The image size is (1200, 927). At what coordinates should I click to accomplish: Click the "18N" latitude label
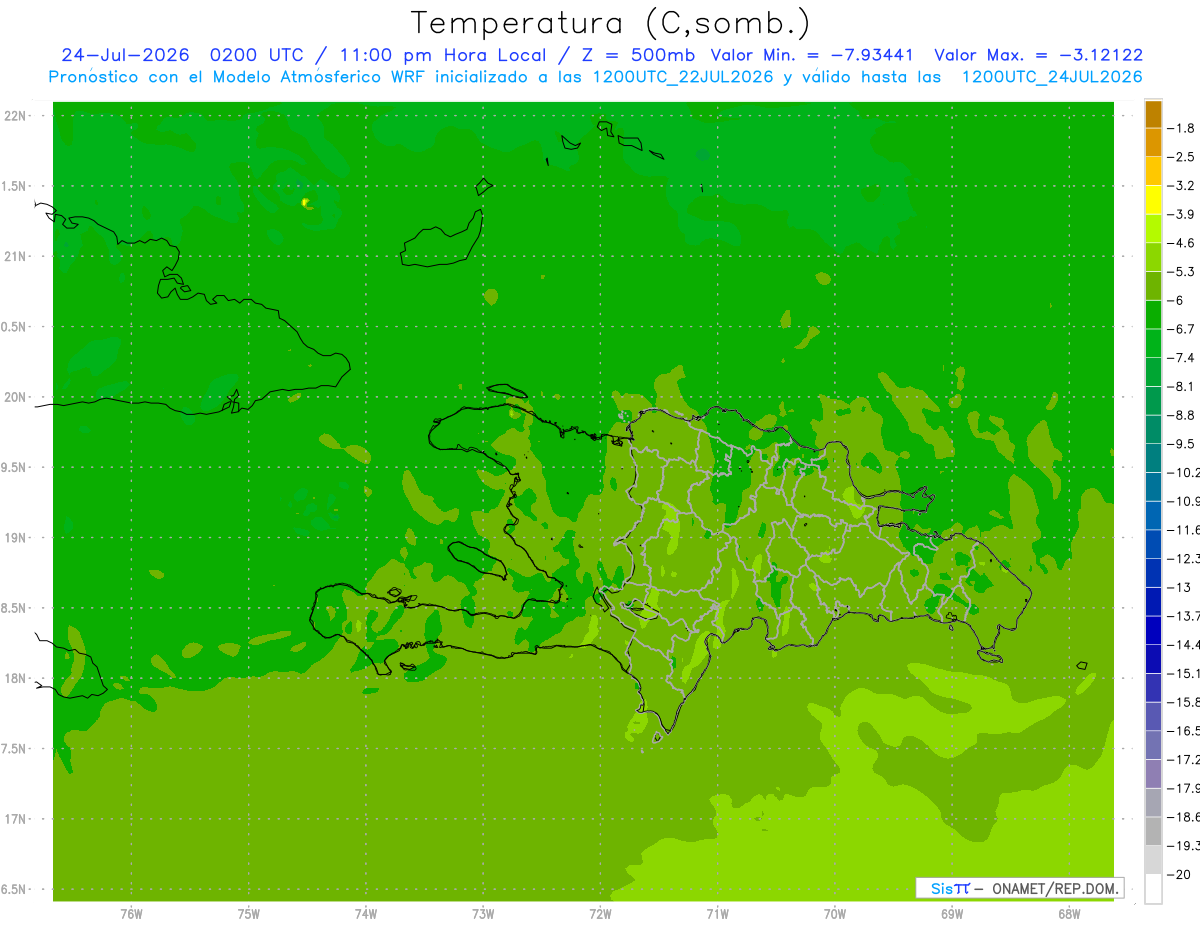click(x=15, y=679)
